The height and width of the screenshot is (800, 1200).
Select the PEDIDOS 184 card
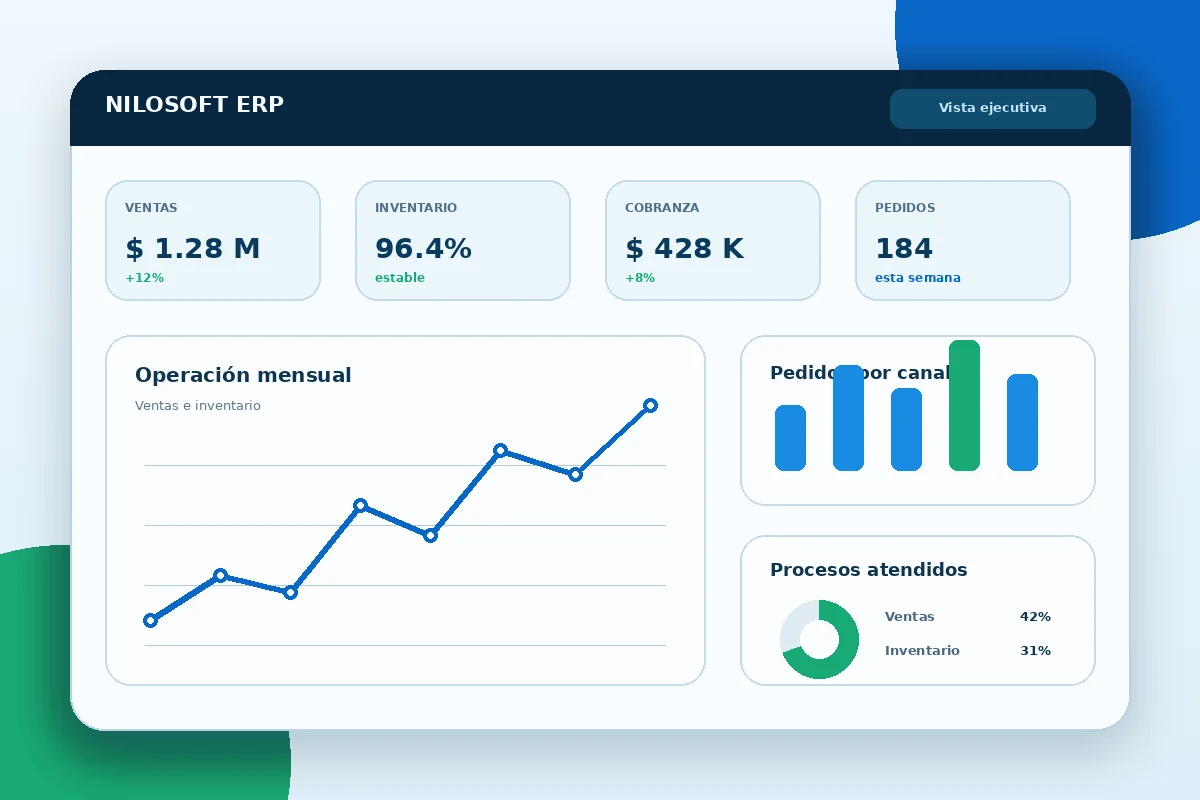tap(963, 240)
